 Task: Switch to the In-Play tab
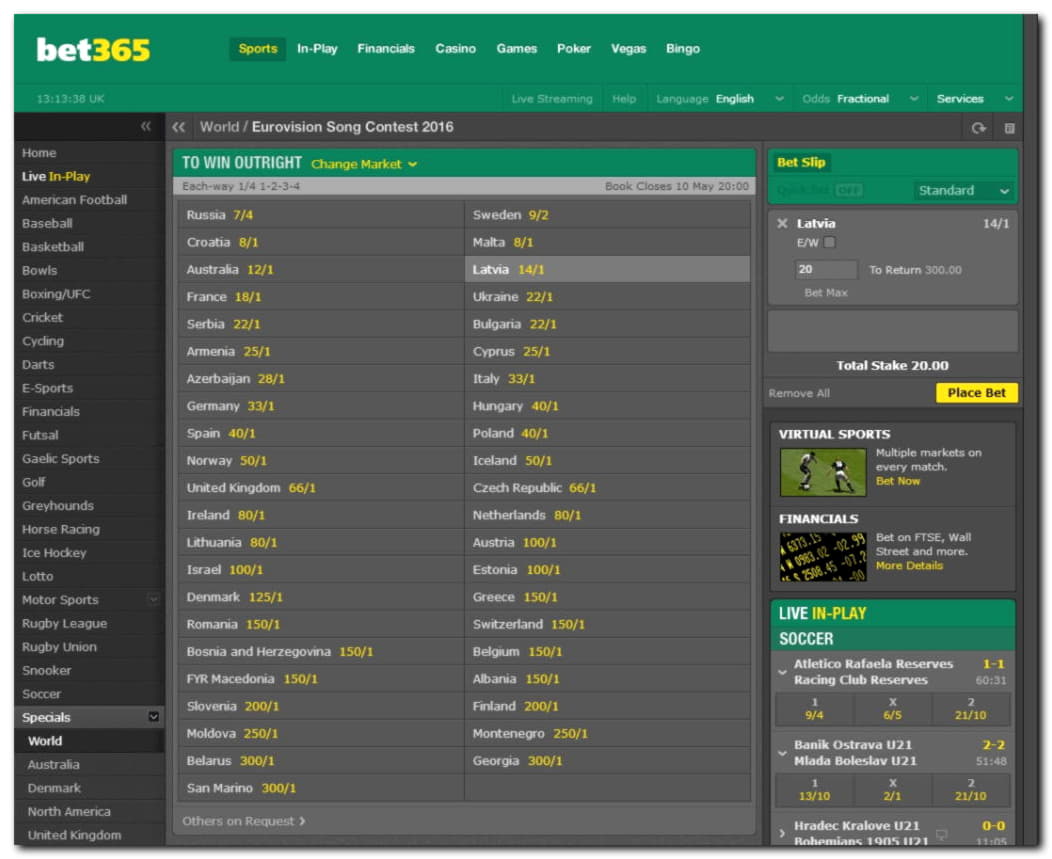(x=317, y=49)
